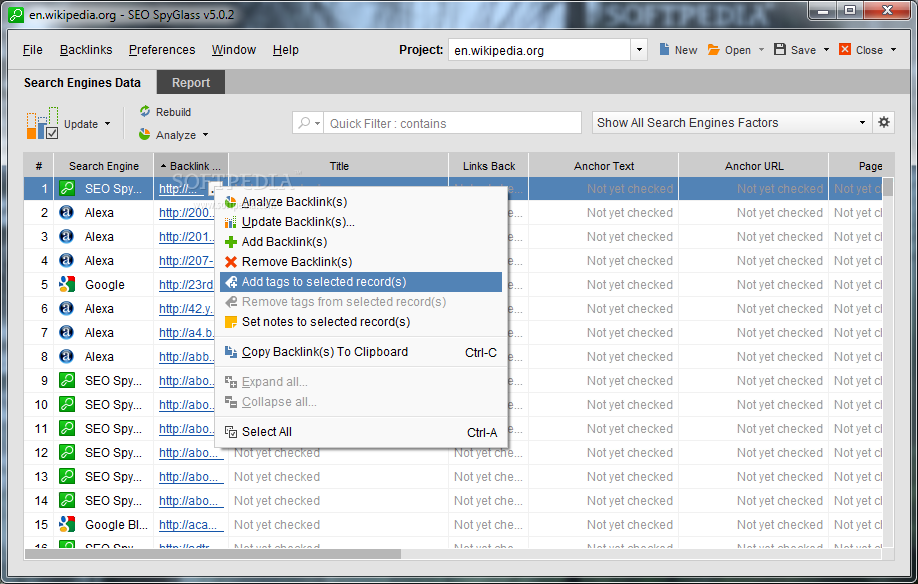This screenshot has width=918, height=584.
Task: Sort by Search Engine column header
Action: click(104, 166)
